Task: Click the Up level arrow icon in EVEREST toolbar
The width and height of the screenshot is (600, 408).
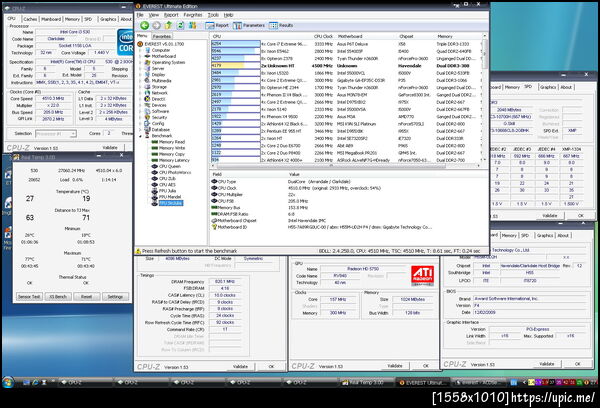Action: click(168, 25)
